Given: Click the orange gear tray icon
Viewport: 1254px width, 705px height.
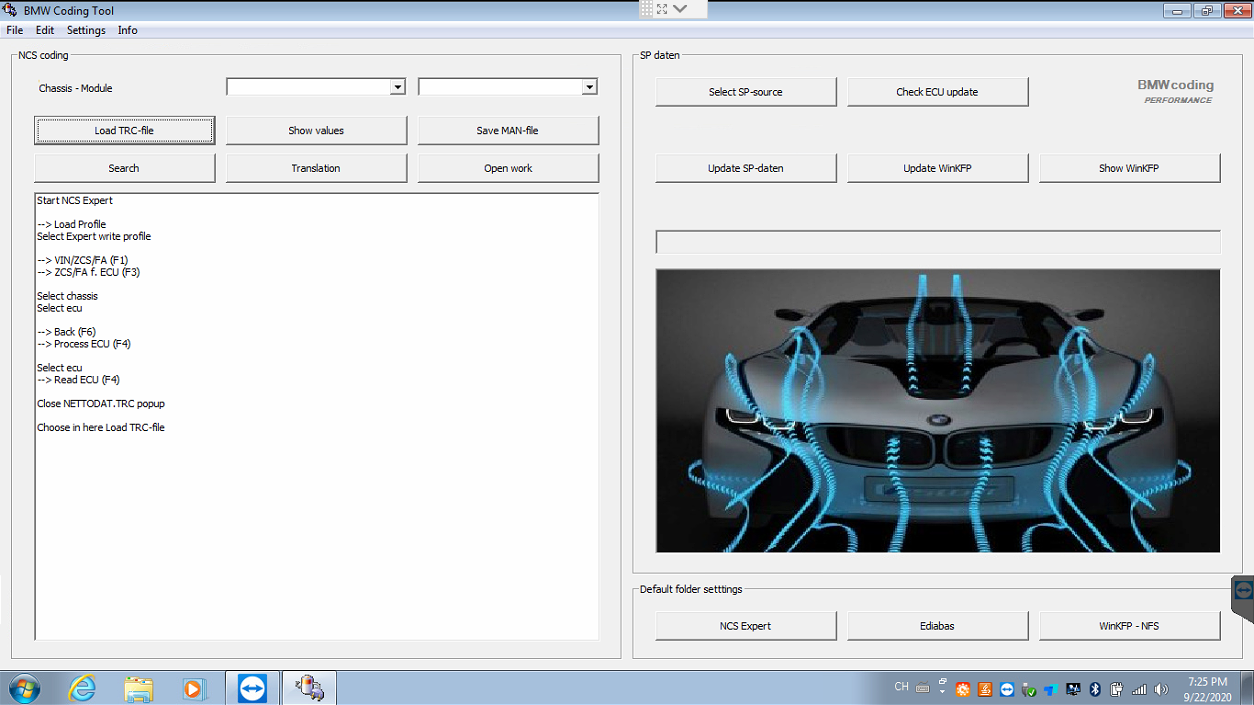Looking at the screenshot, I should (963, 689).
